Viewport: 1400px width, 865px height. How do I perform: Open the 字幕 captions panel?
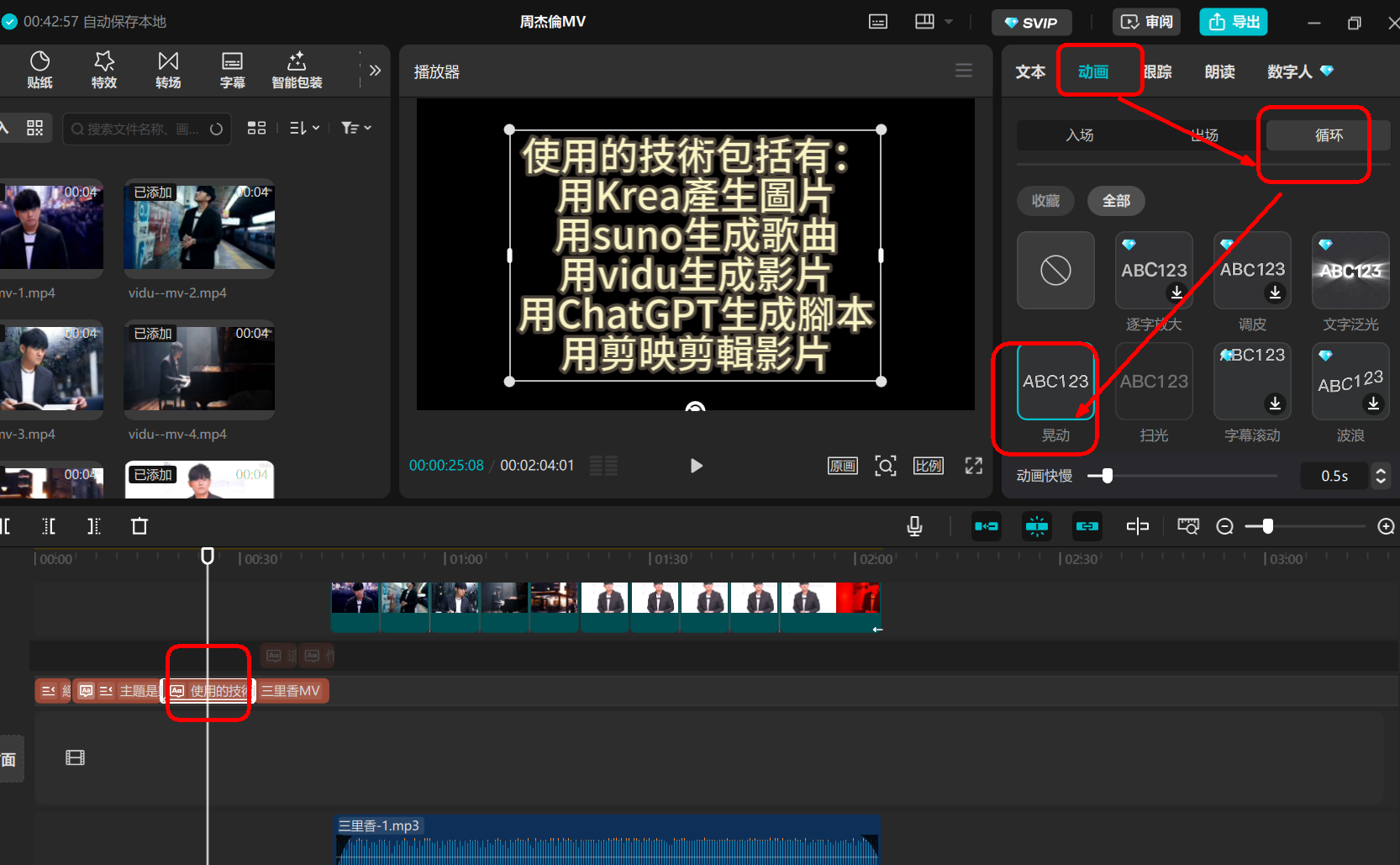(x=232, y=70)
